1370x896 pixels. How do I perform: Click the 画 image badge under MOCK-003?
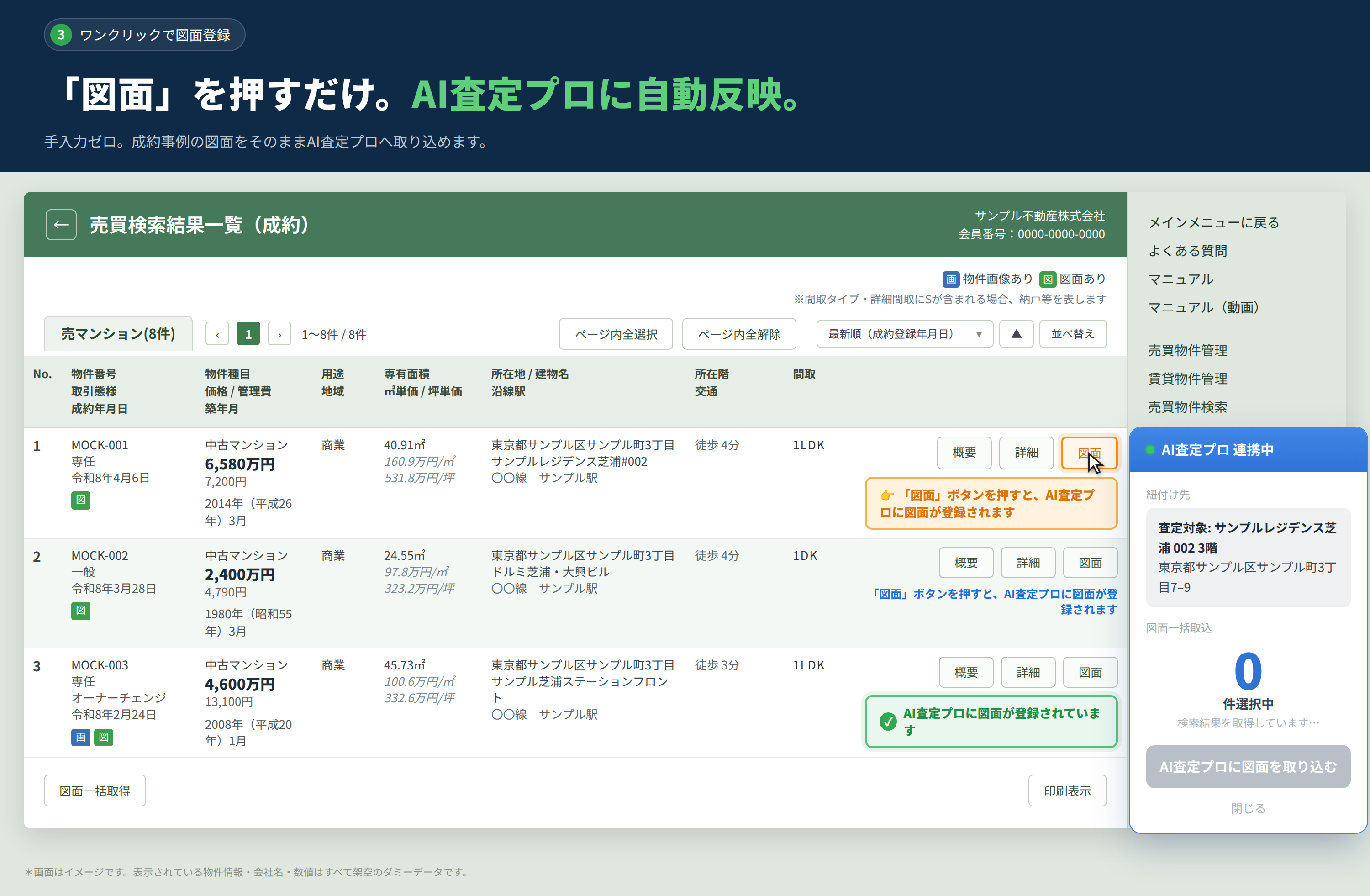pos(80,737)
